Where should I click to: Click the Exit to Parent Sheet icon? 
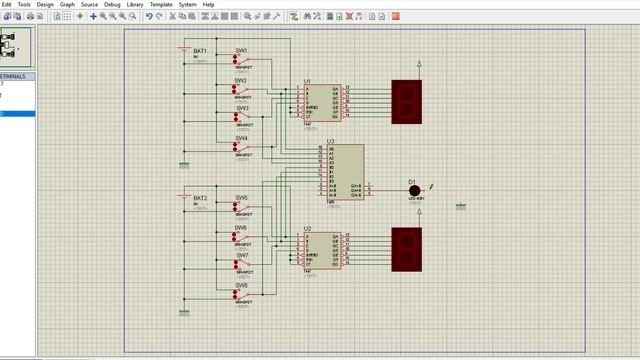point(359,16)
